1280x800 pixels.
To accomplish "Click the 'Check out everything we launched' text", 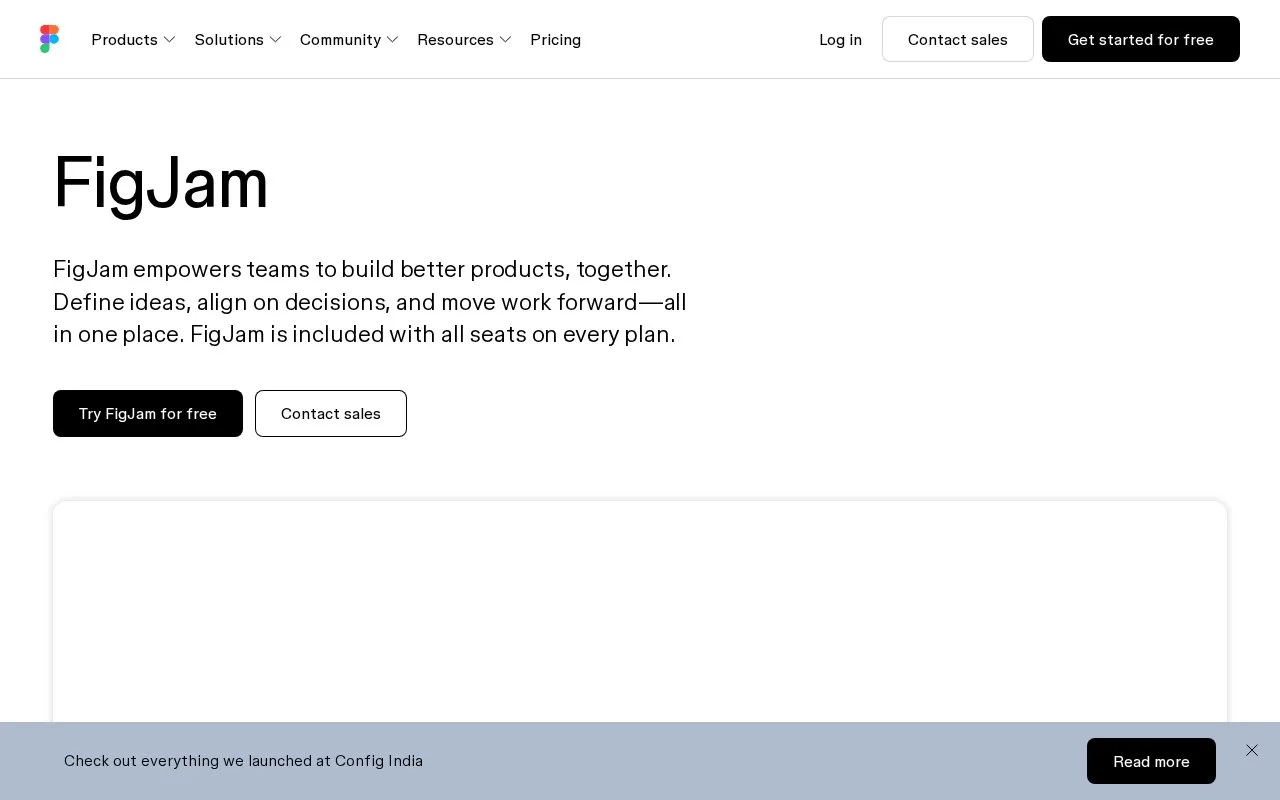I will coord(243,761).
